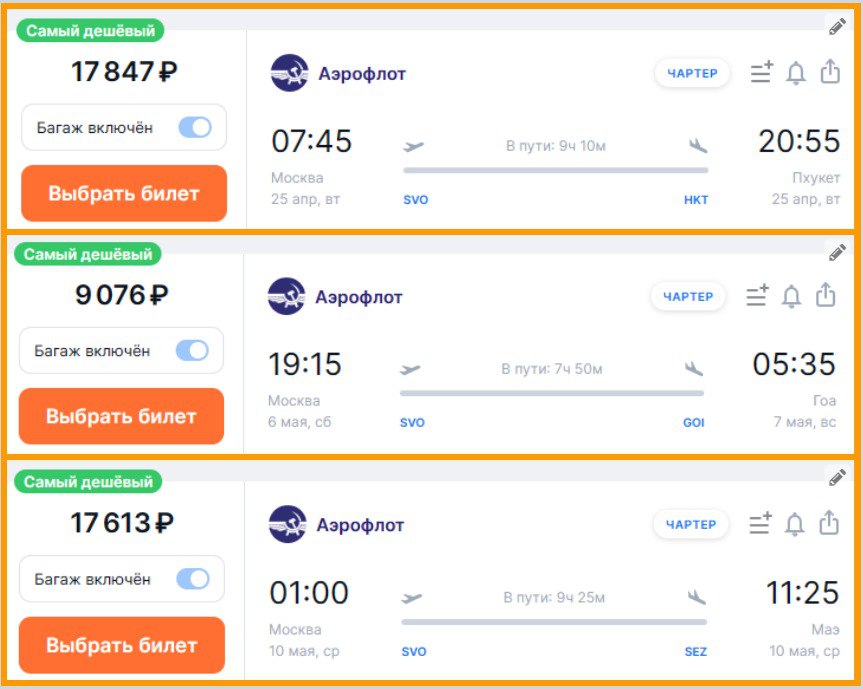Click pencil edit icon on Mahé card

tap(837, 478)
